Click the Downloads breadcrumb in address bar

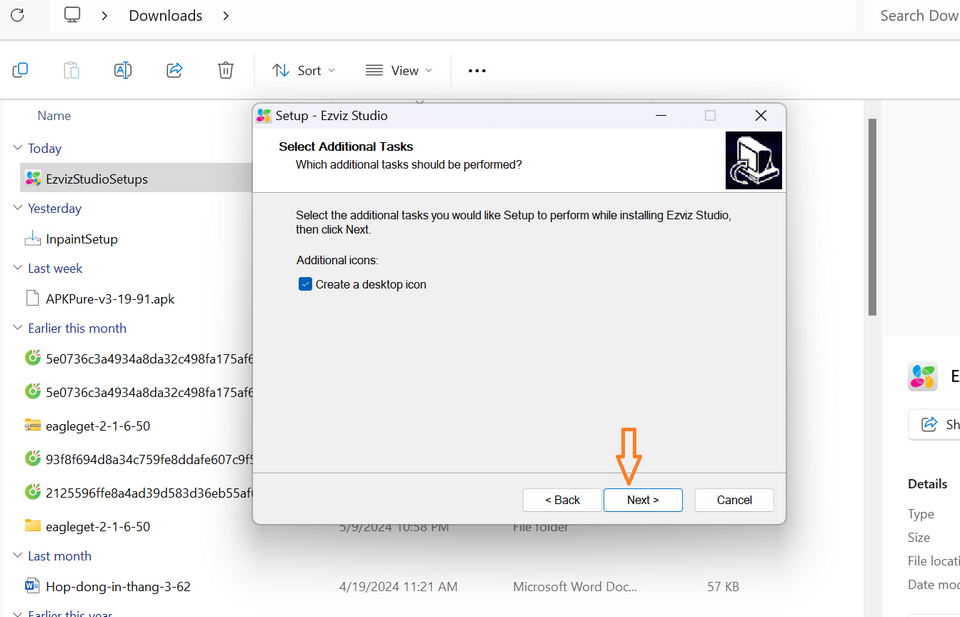click(165, 16)
